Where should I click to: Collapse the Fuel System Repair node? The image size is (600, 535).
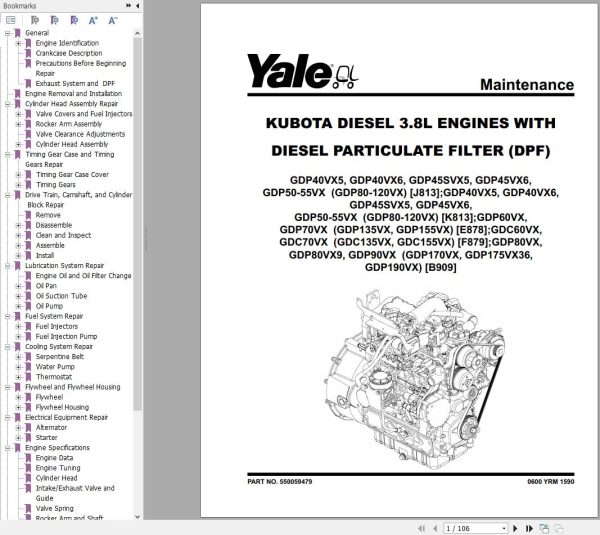(x=7, y=316)
